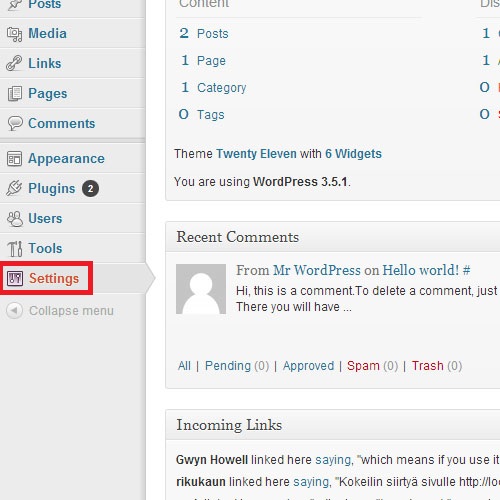Open the Twenty Eleven theme link

pos(256,154)
